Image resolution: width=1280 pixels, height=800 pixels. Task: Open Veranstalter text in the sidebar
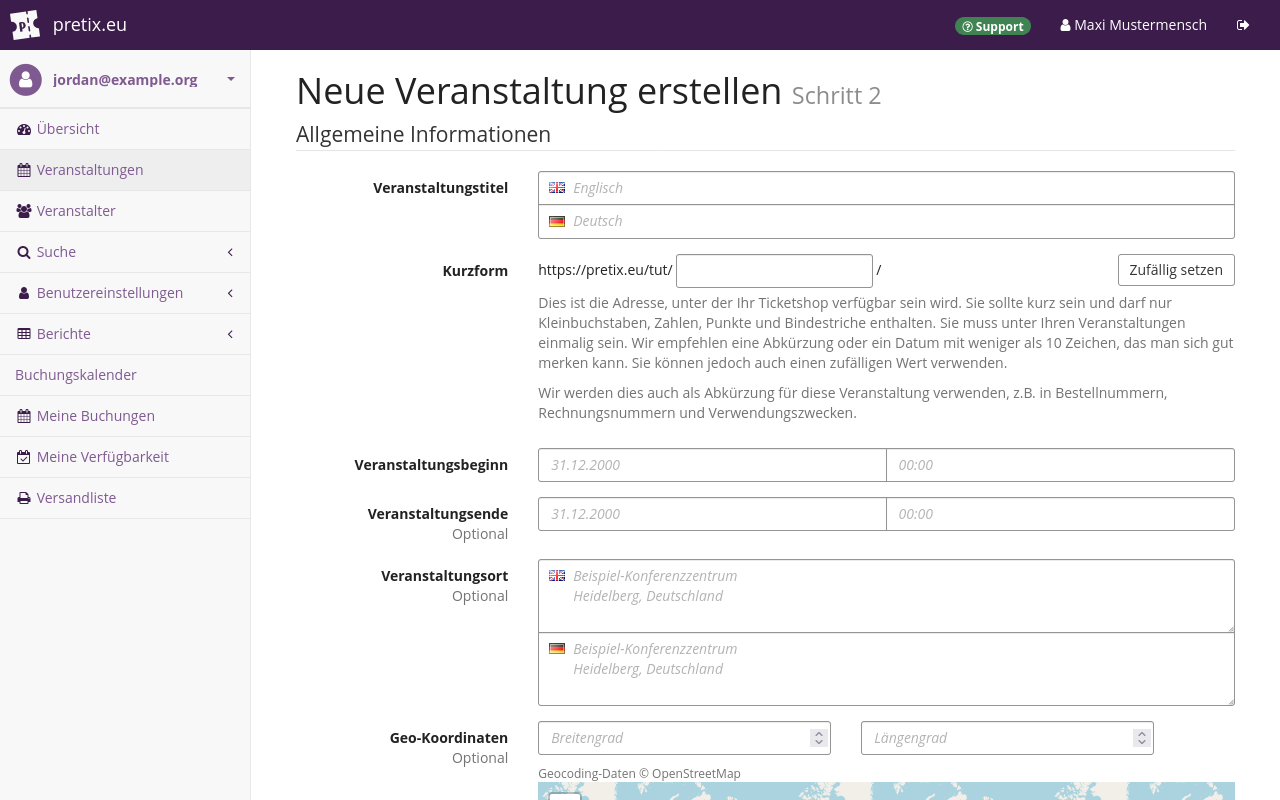76,211
